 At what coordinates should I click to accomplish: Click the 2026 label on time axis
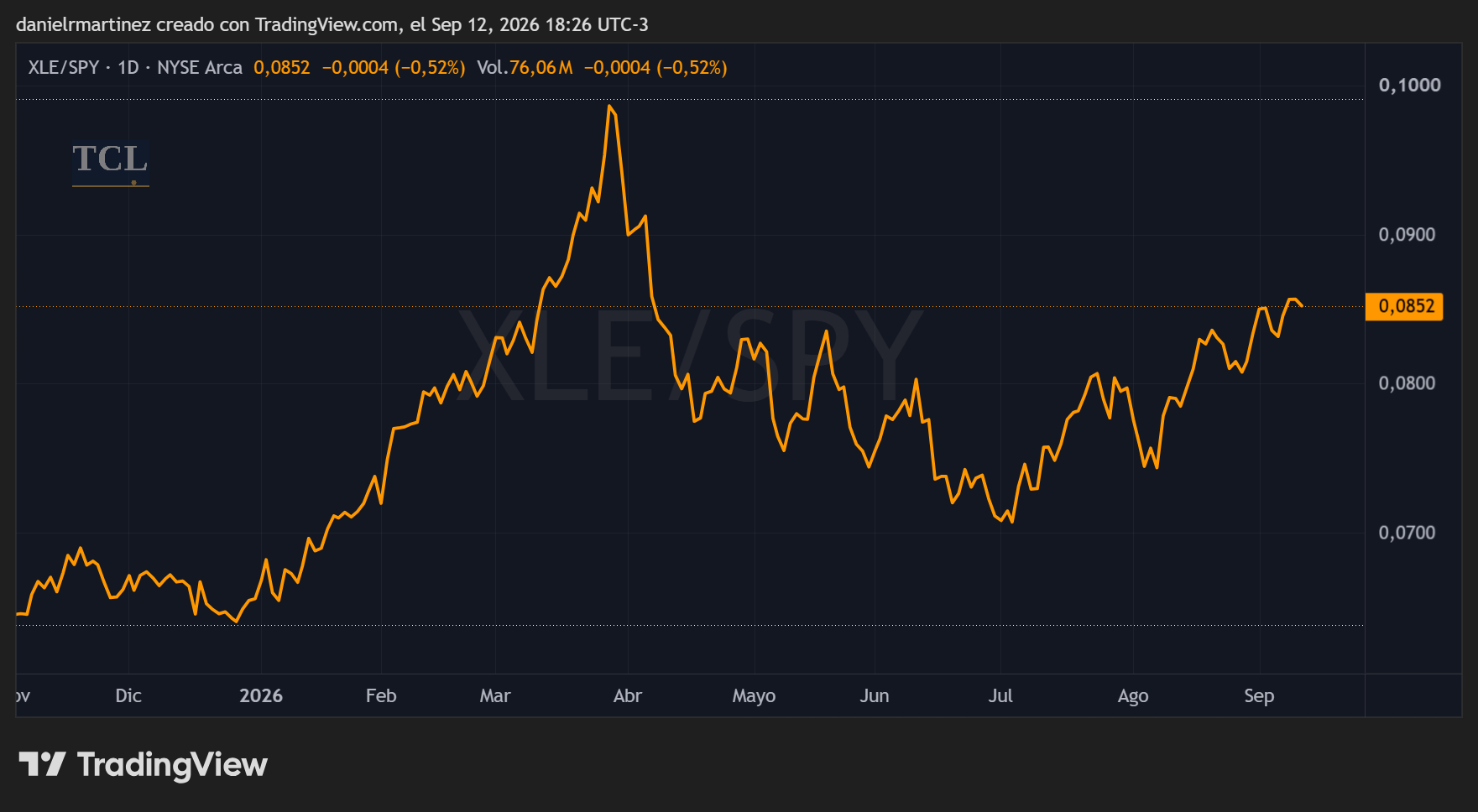coord(261,695)
